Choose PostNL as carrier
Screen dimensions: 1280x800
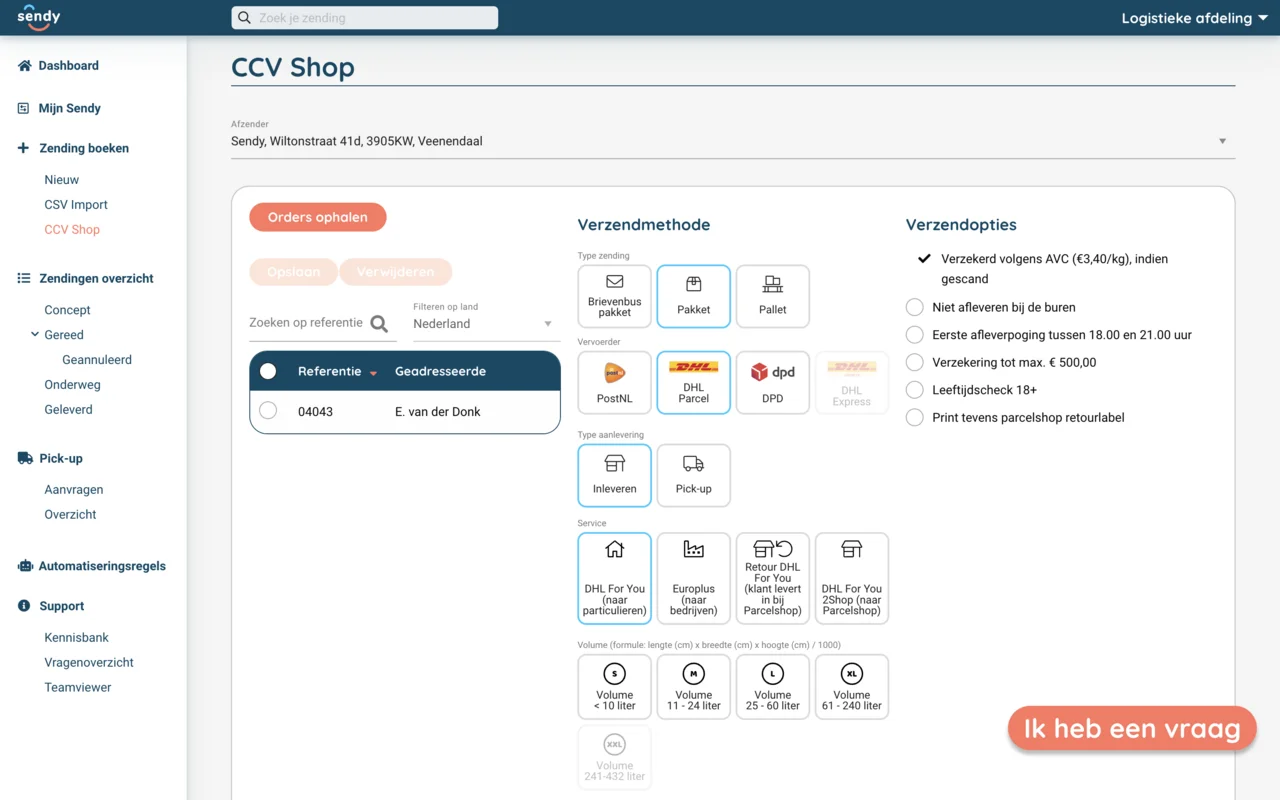(615, 382)
